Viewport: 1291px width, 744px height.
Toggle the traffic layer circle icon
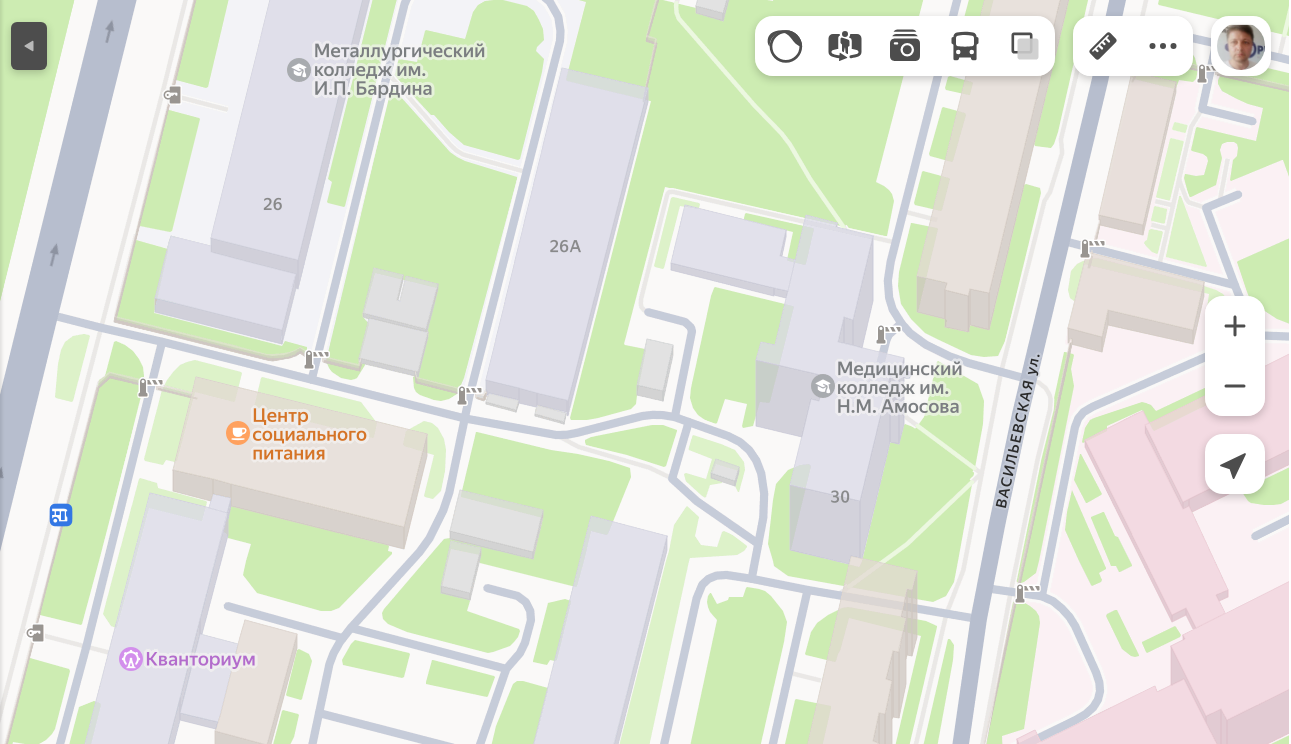point(785,46)
